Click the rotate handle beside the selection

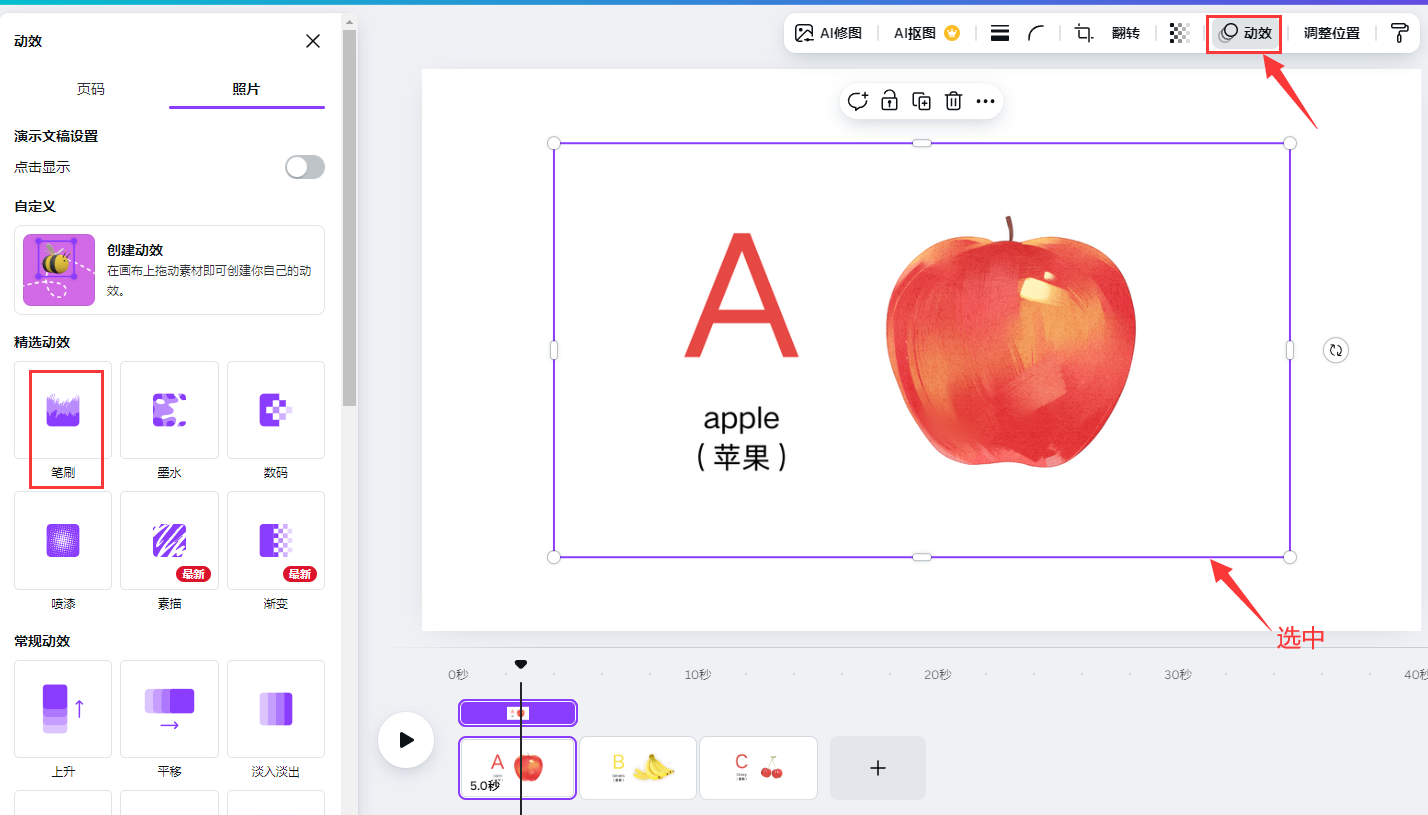pos(1336,350)
